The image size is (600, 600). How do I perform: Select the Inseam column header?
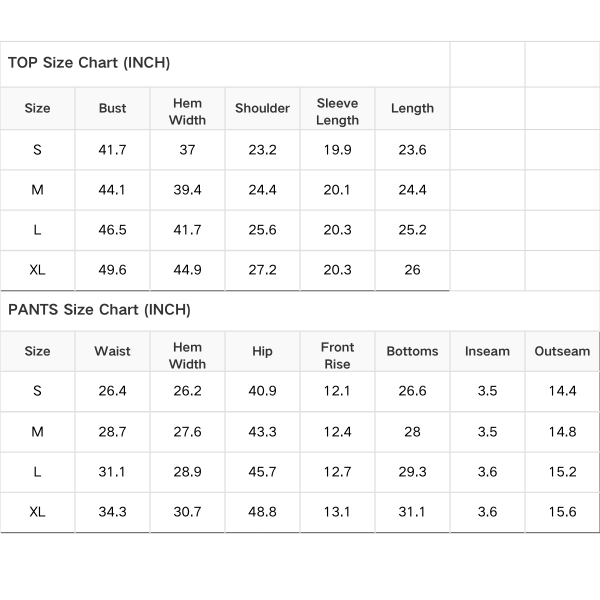pos(487,351)
